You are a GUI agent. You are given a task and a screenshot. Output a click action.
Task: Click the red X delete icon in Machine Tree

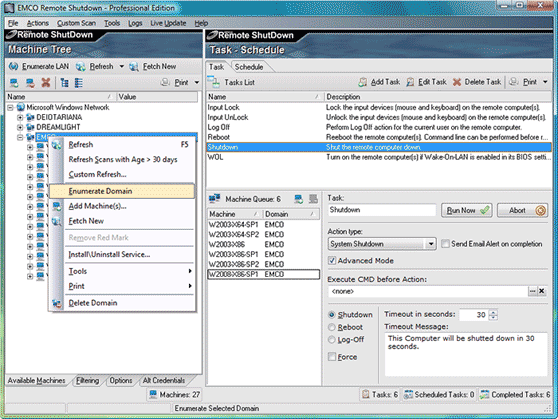coord(46,83)
